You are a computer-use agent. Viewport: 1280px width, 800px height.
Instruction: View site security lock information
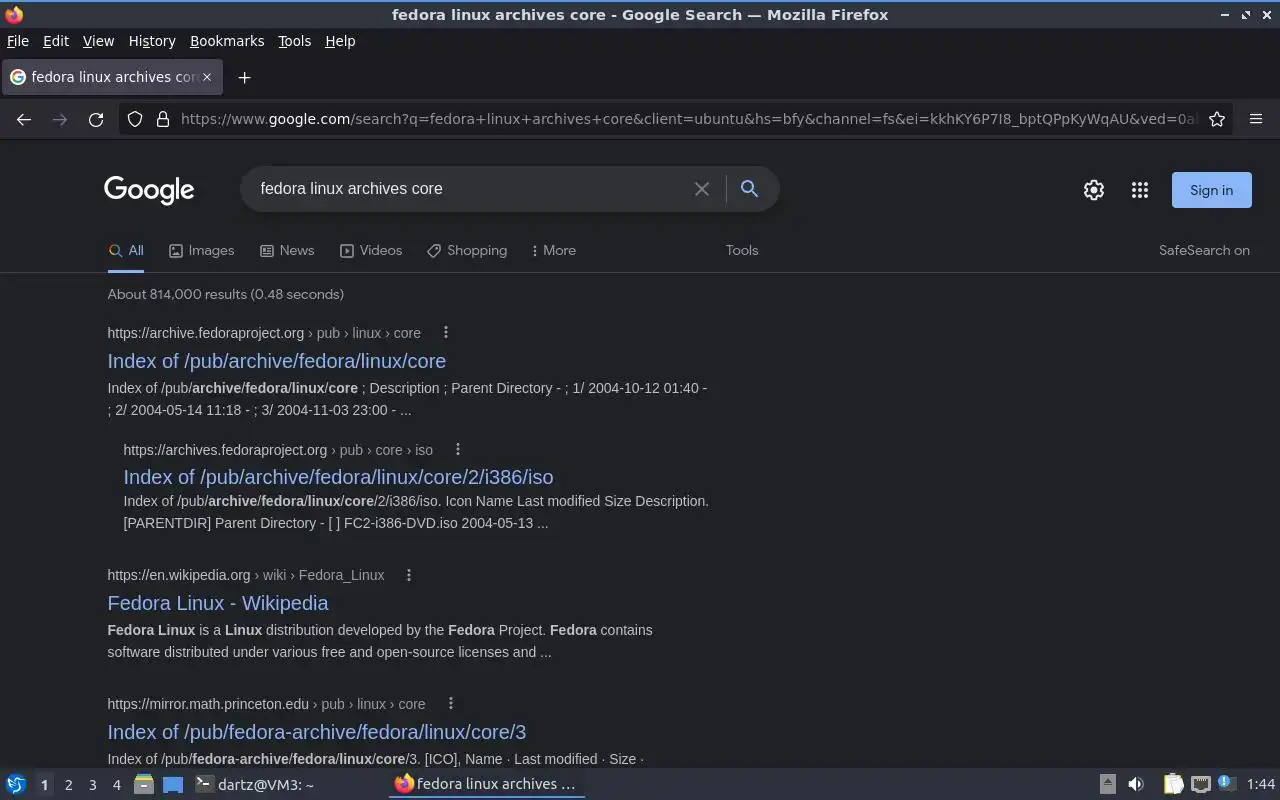pyautogui.click(x=163, y=119)
